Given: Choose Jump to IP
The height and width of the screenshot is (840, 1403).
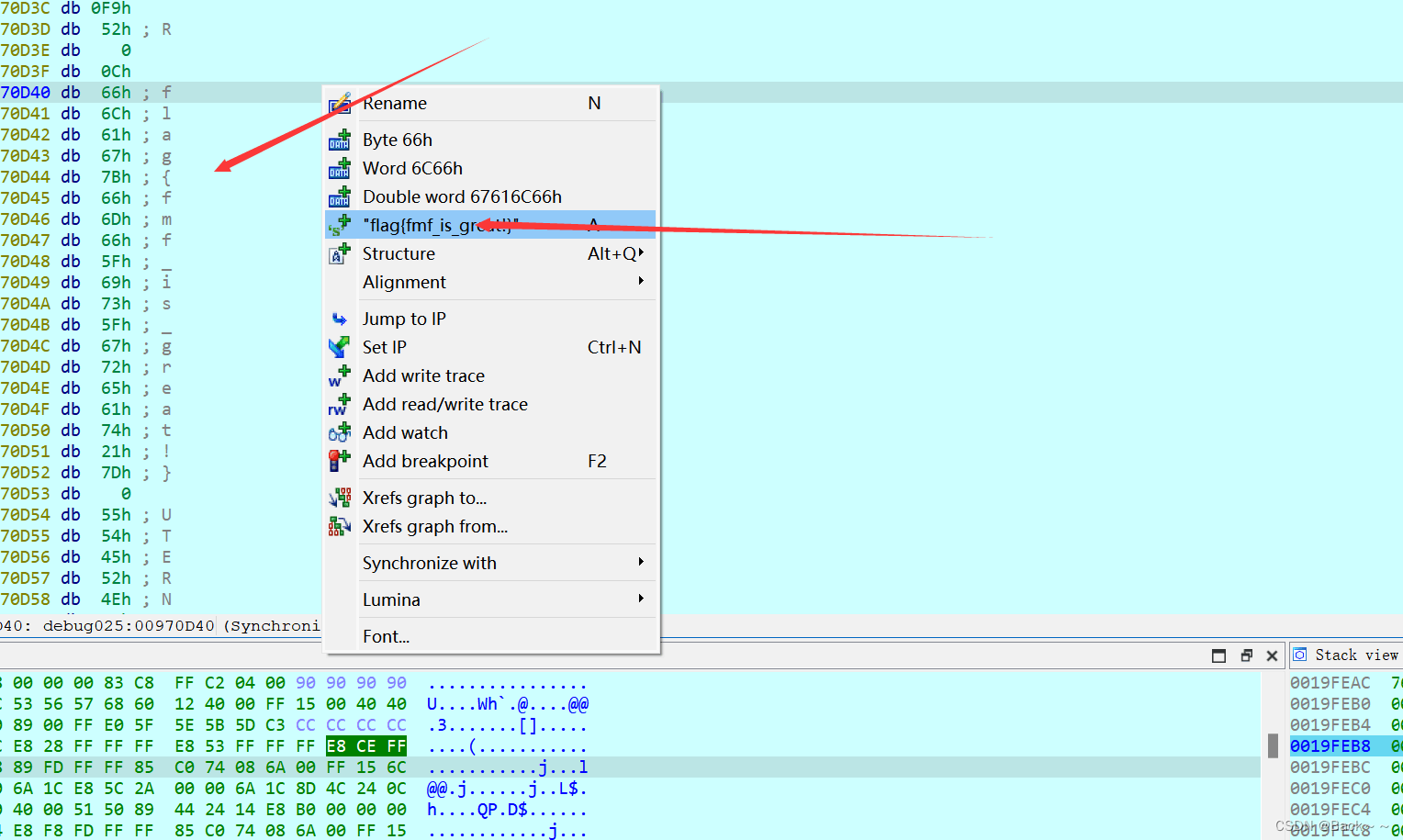Looking at the screenshot, I should 491,319.
